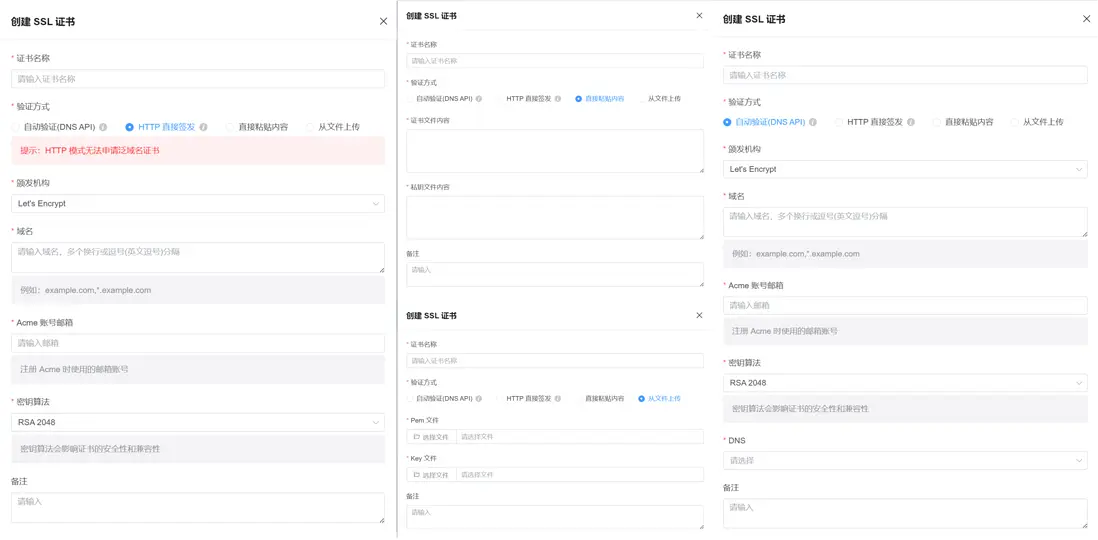Select HTTP 直接签发 radio in top-middle dialog
Screen dimensions: 1098x540
click(x=500, y=99)
